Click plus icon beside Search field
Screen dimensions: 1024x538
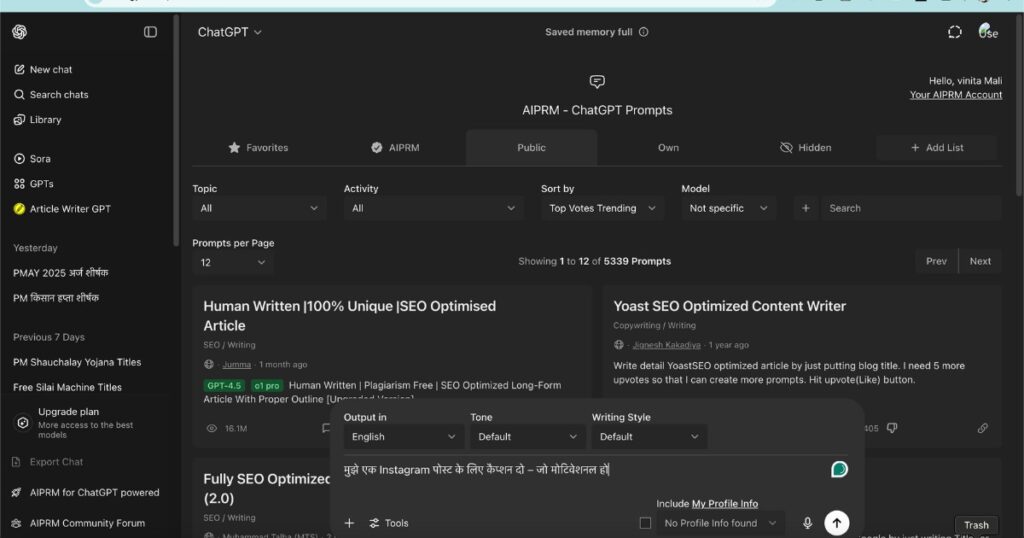[805, 208]
